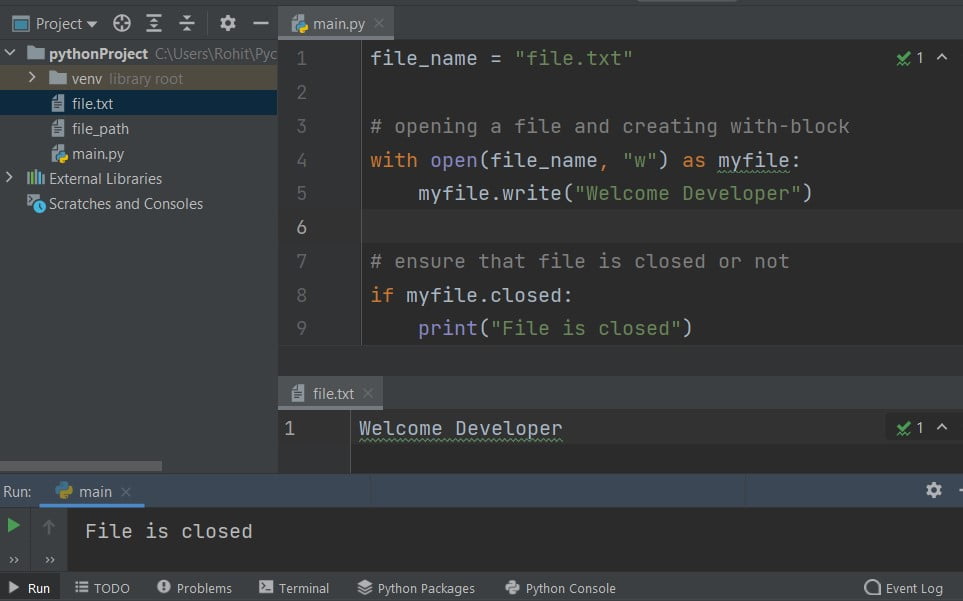The width and height of the screenshot is (963, 601).
Task: Expand the External Libraries node
Action: point(8,178)
